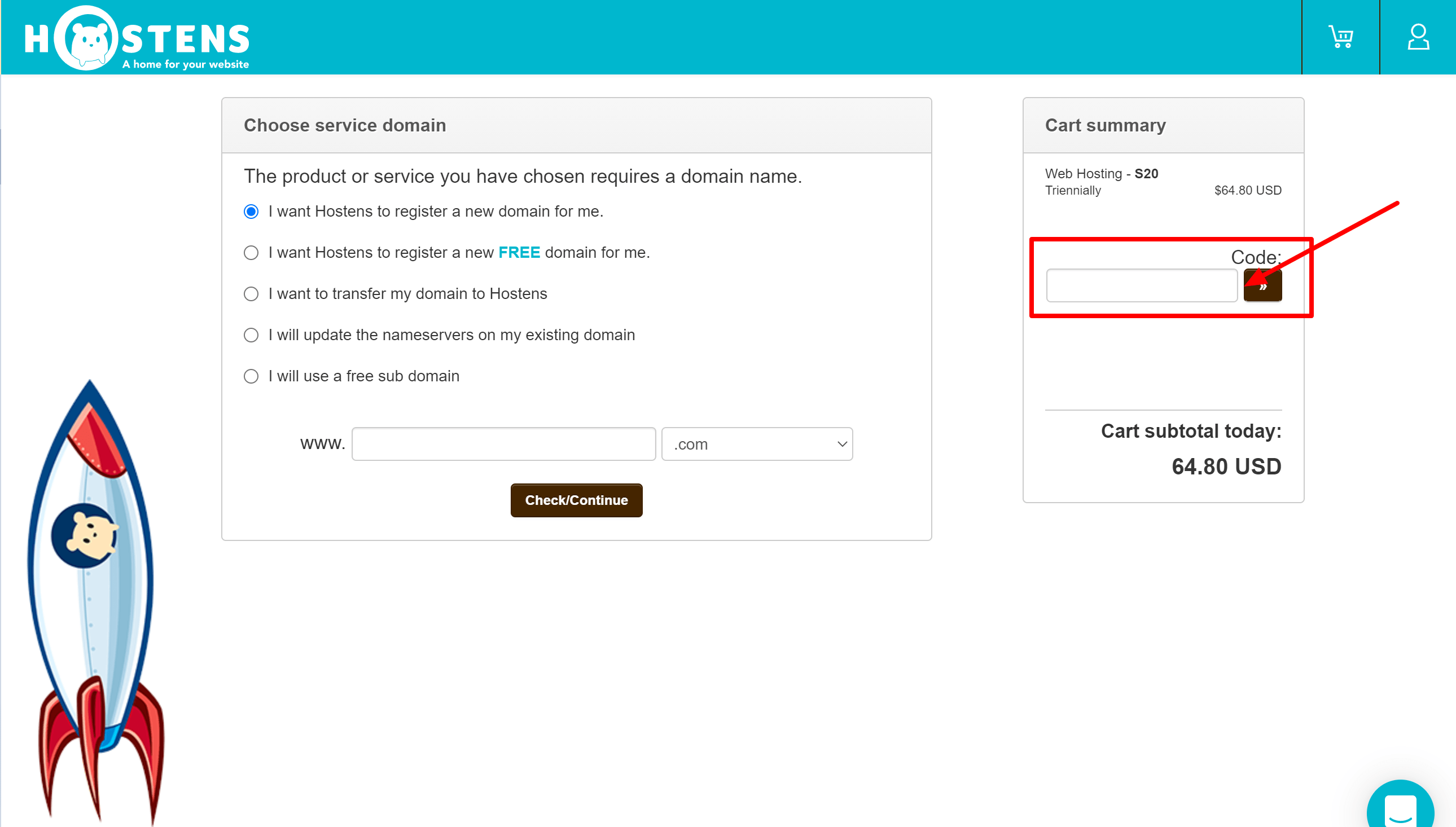Select 'I want to transfer my domain to Hostens'

pos(251,294)
